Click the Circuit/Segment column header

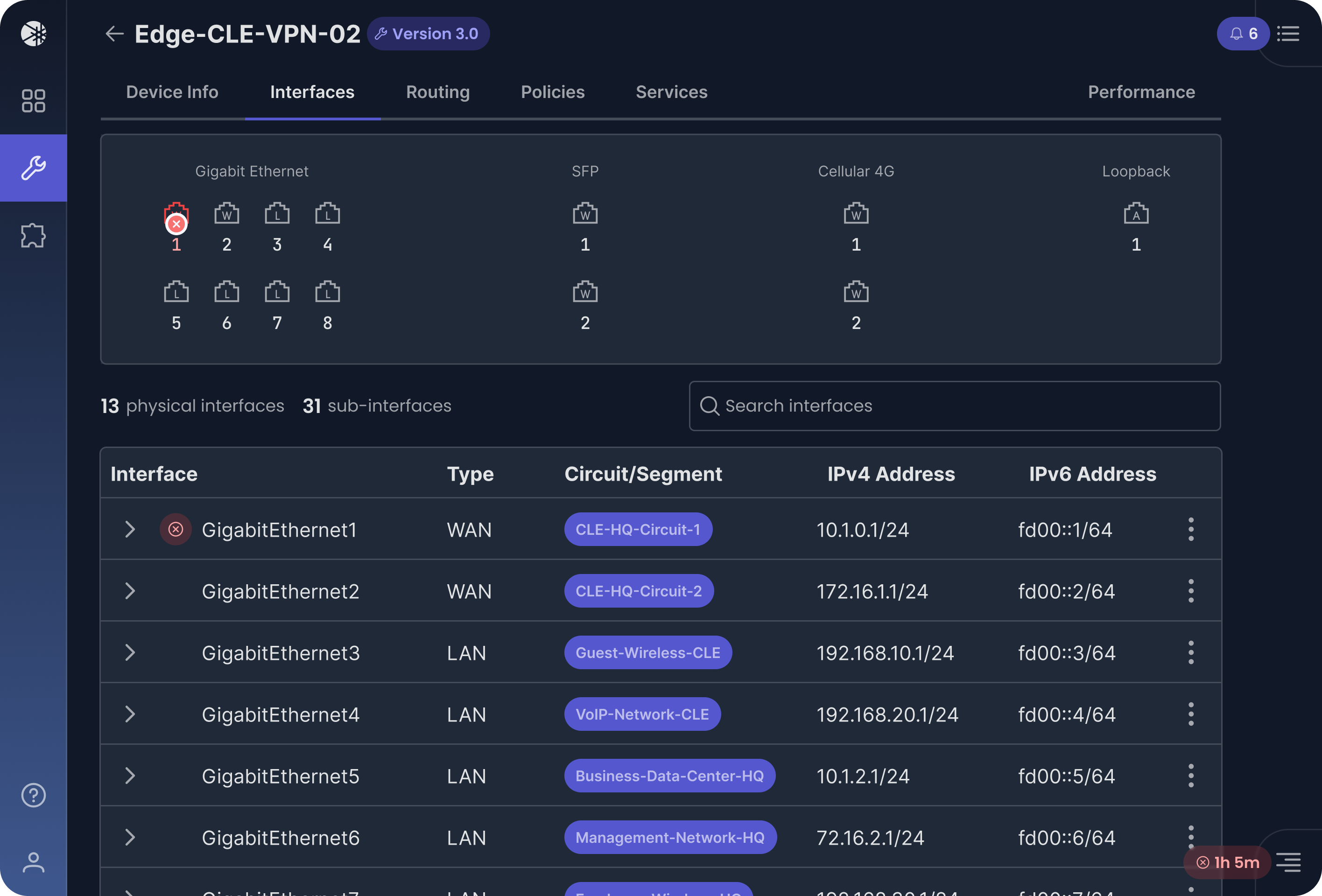(643, 475)
